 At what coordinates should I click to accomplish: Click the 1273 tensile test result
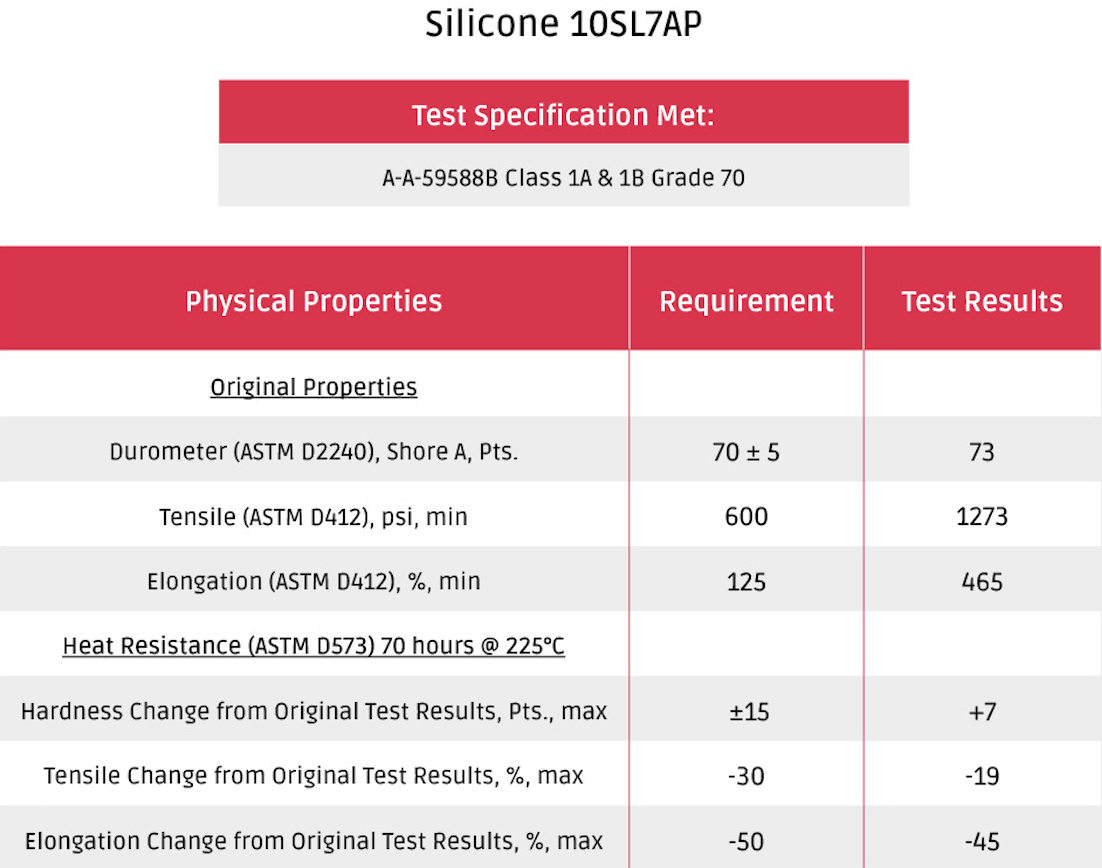[x=981, y=517]
